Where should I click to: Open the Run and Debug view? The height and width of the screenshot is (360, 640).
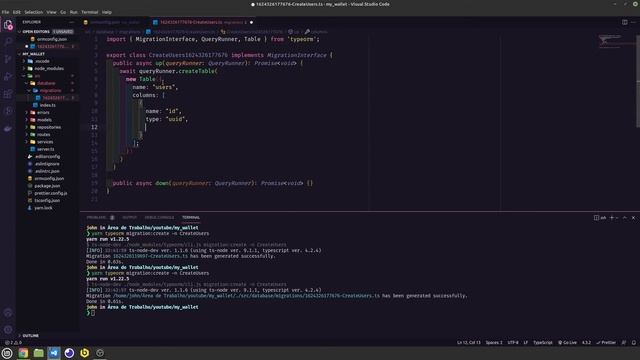pos(8,76)
